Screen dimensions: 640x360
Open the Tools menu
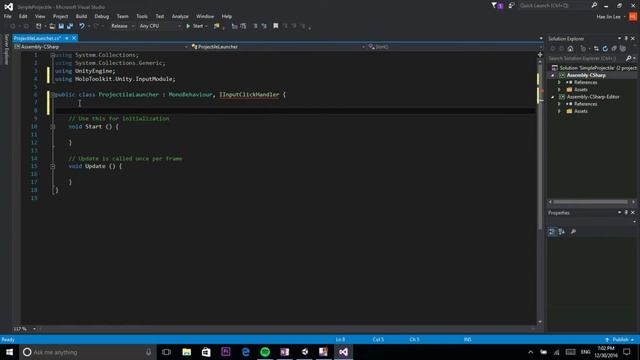click(142, 16)
